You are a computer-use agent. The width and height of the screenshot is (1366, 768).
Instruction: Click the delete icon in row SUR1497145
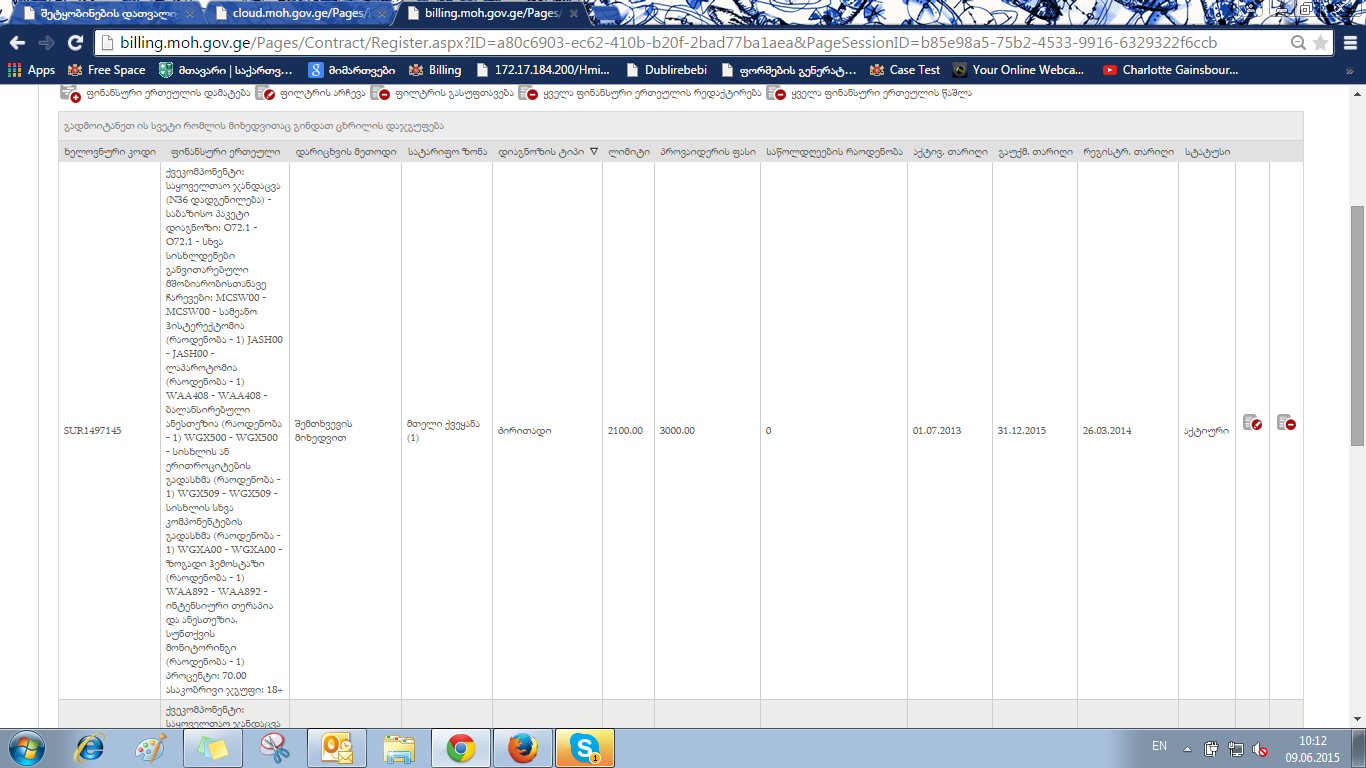(x=1286, y=423)
